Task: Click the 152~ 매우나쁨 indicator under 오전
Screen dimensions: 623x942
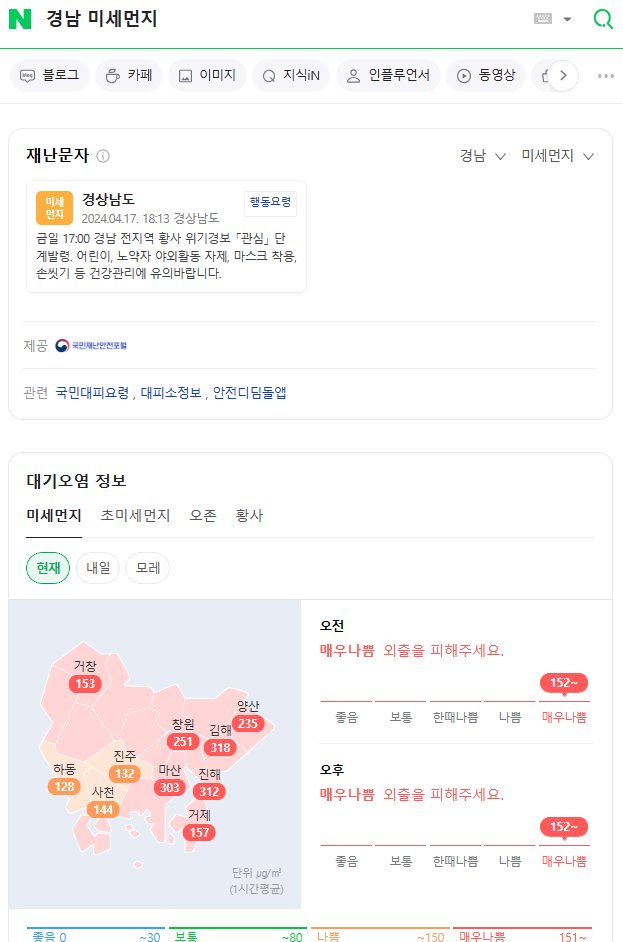Action: coord(564,683)
